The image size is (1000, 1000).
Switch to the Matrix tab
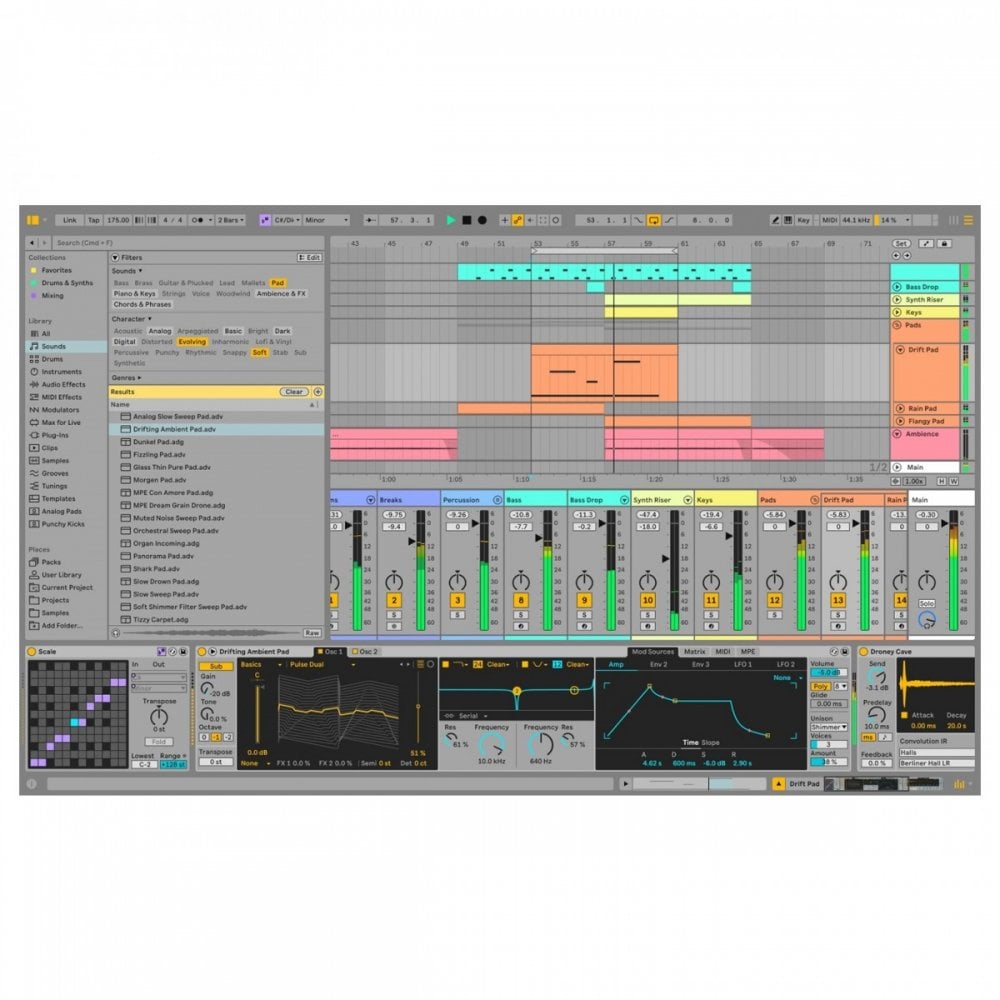696,651
